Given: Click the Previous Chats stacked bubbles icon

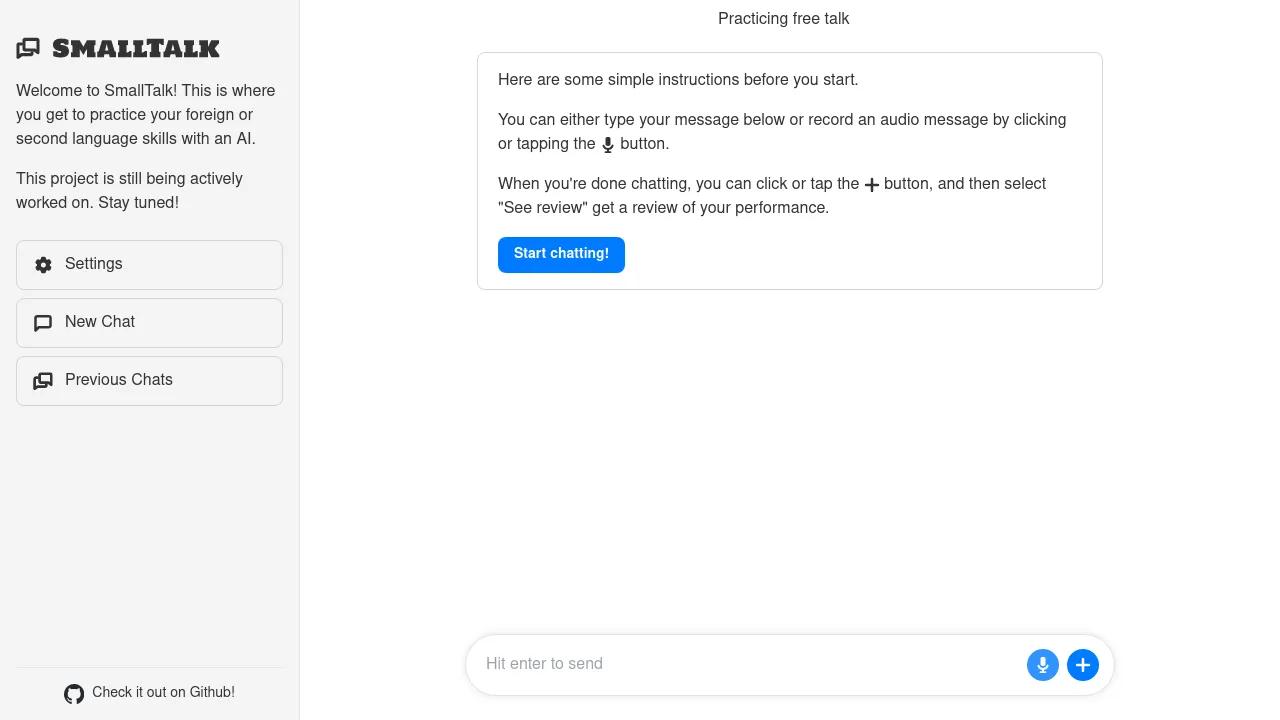Looking at the screenshot, I should click(43, 381).
